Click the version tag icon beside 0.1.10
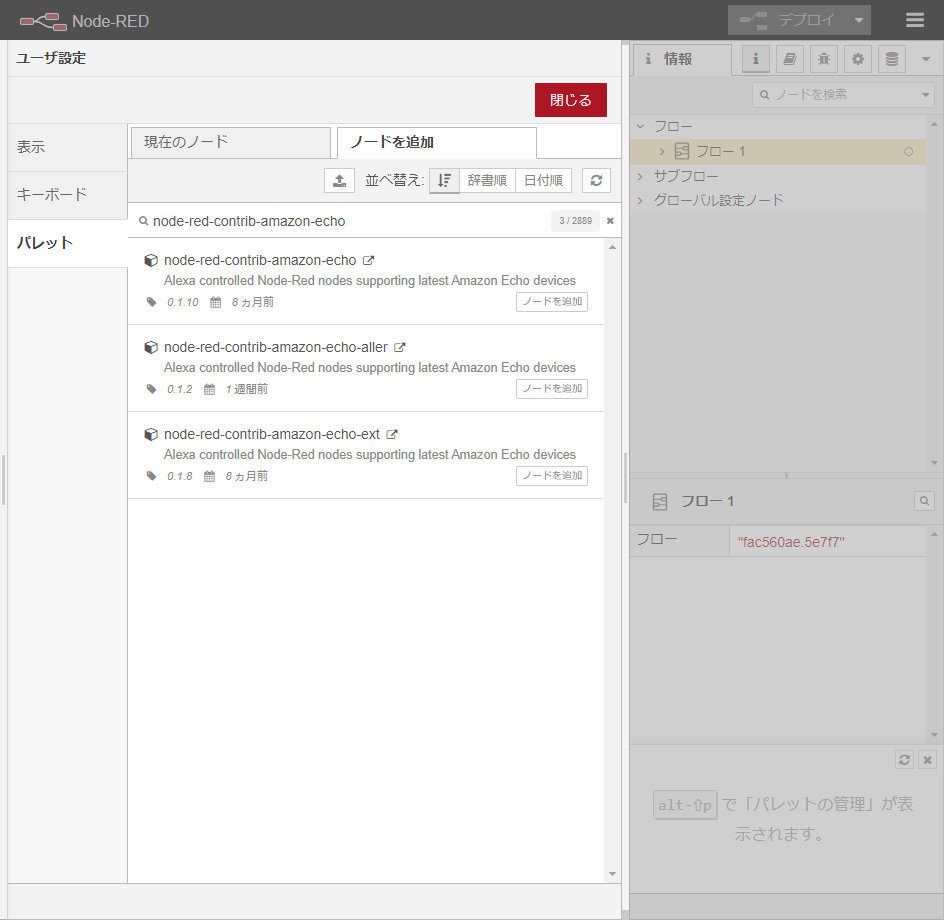 tap(151, 302)
